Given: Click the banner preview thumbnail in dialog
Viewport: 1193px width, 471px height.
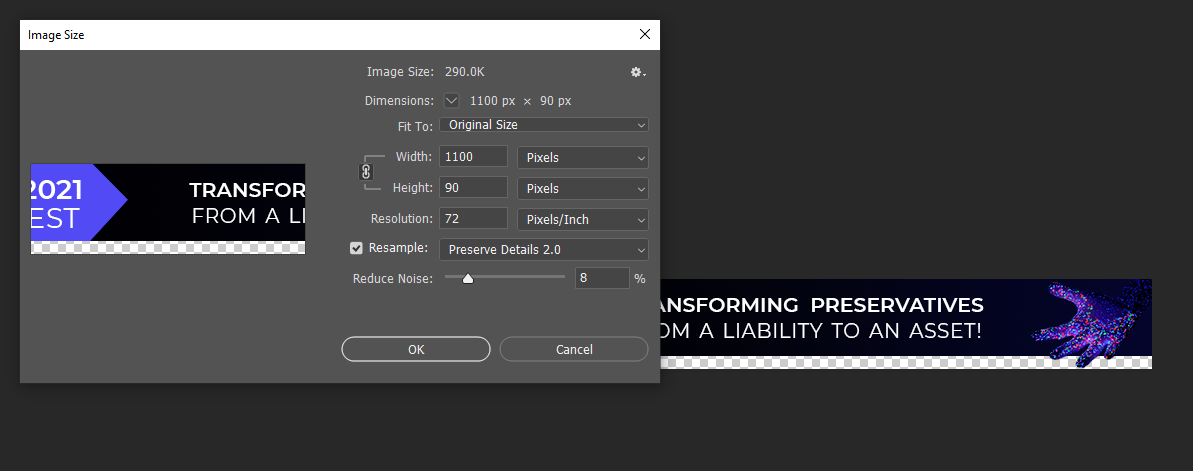Looking at the screenshot, I should pyautogui.click(x=168, y=208).
